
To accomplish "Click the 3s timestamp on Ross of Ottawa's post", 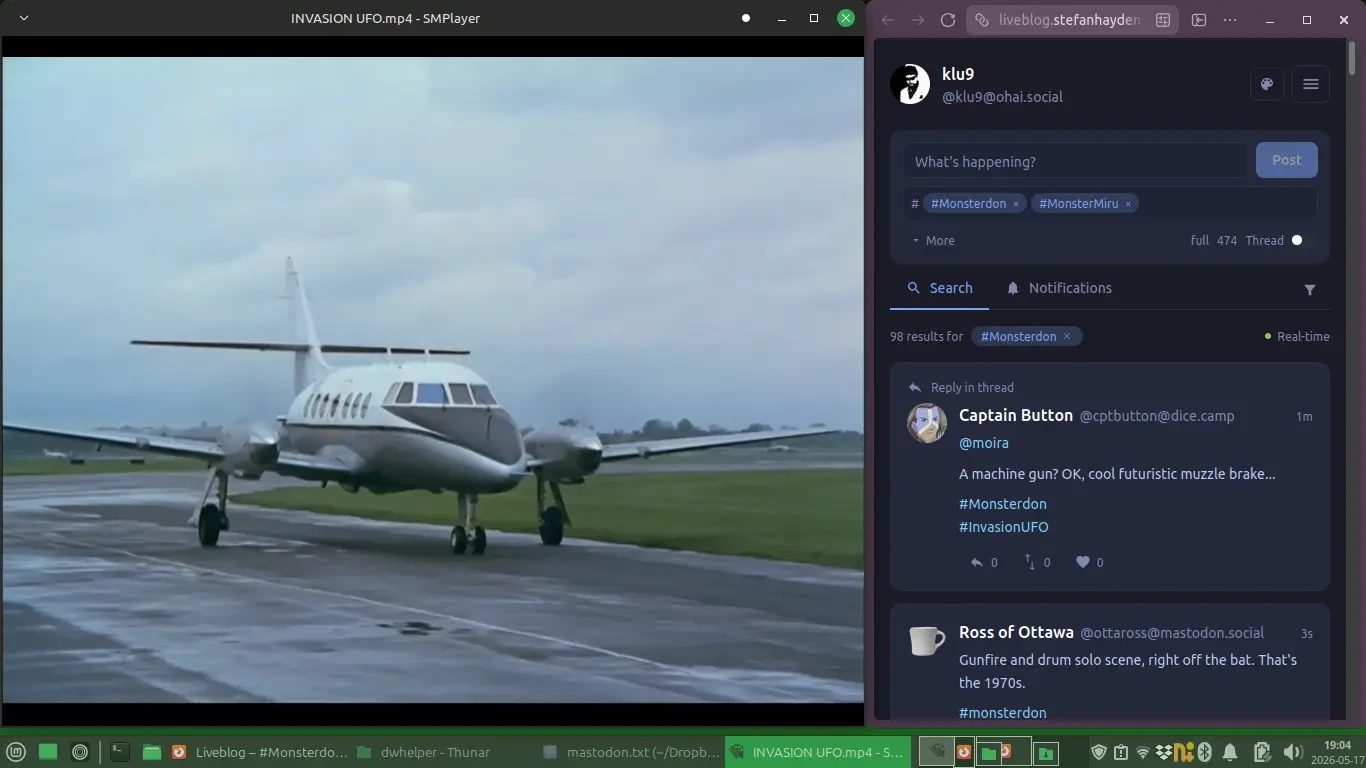I will tap(1306, 634).
